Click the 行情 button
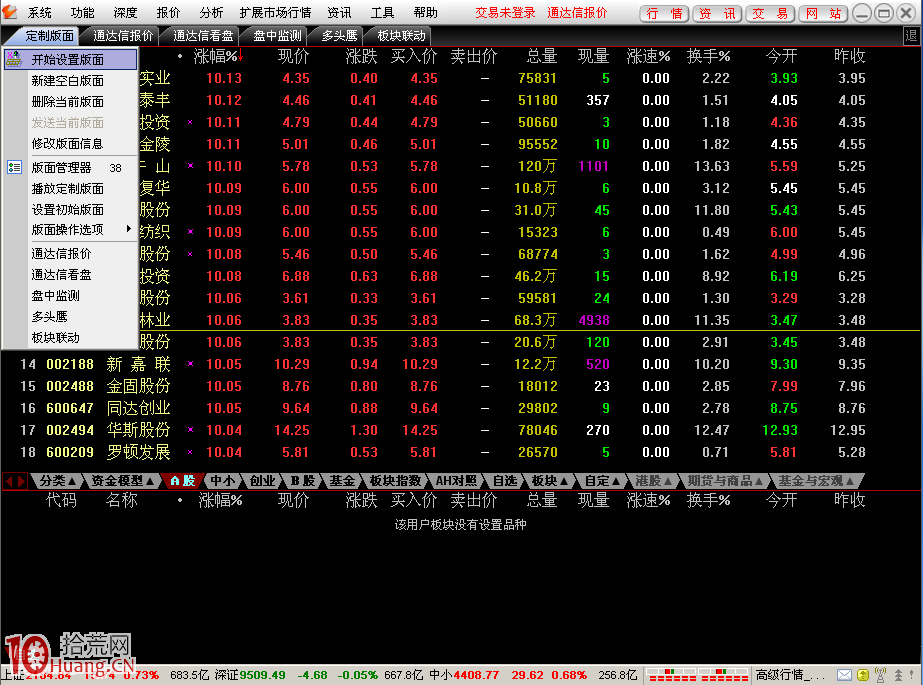Image resolution: width=923 pixels, height=685 pixels. [x=664, y=13]
